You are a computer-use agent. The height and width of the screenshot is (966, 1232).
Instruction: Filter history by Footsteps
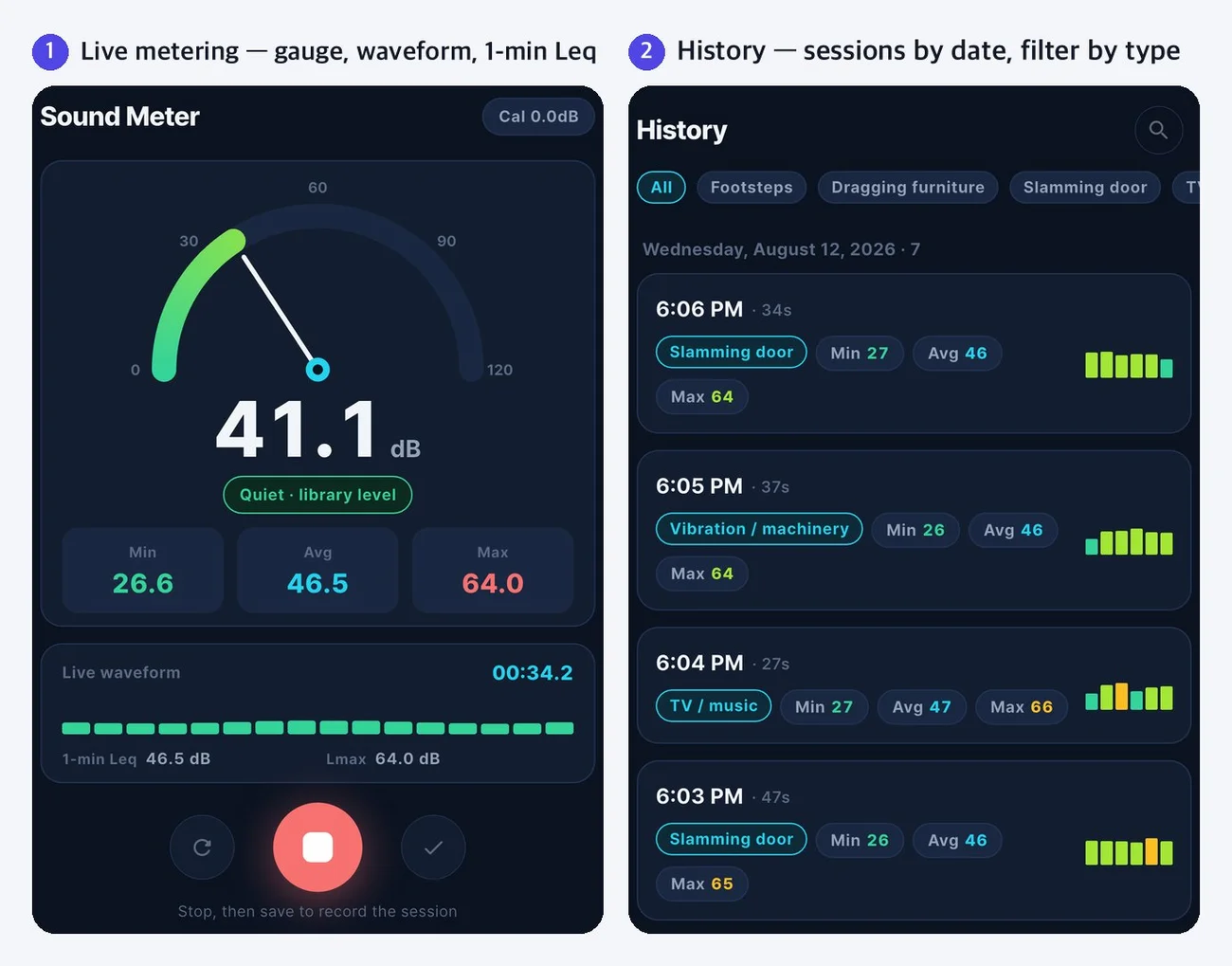(752, 187)
